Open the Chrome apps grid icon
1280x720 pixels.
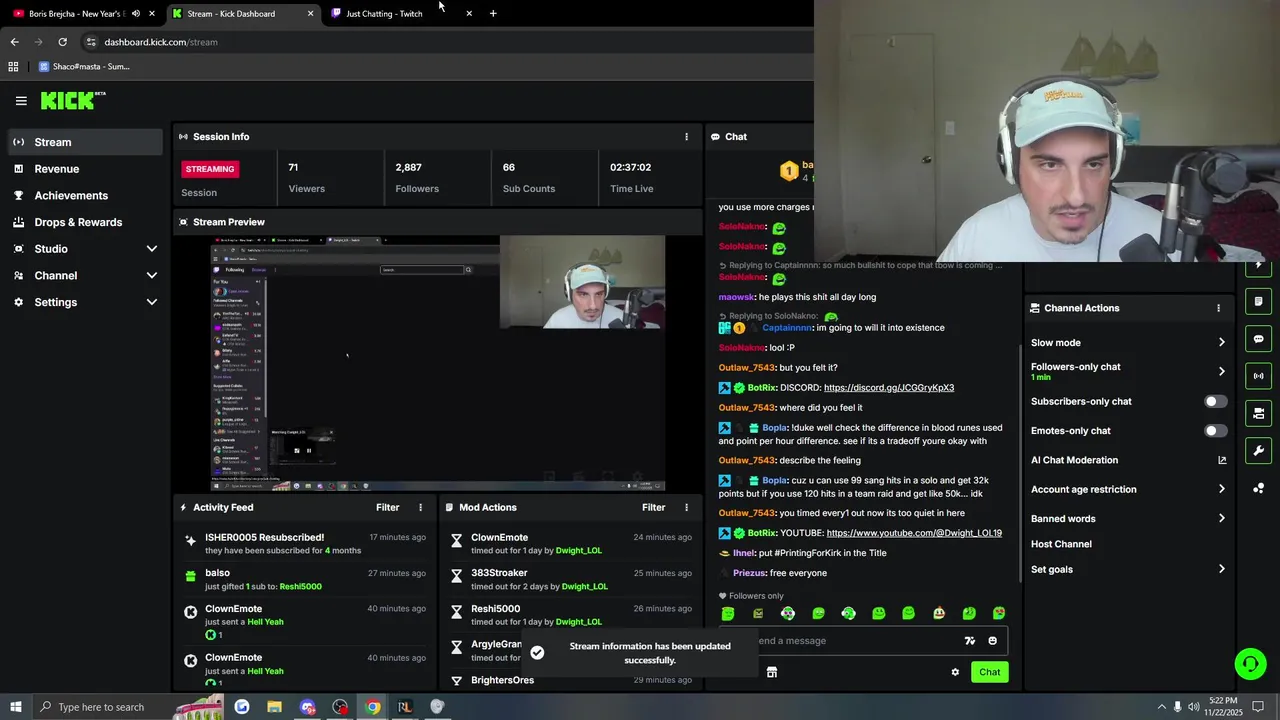click(13, 67)
